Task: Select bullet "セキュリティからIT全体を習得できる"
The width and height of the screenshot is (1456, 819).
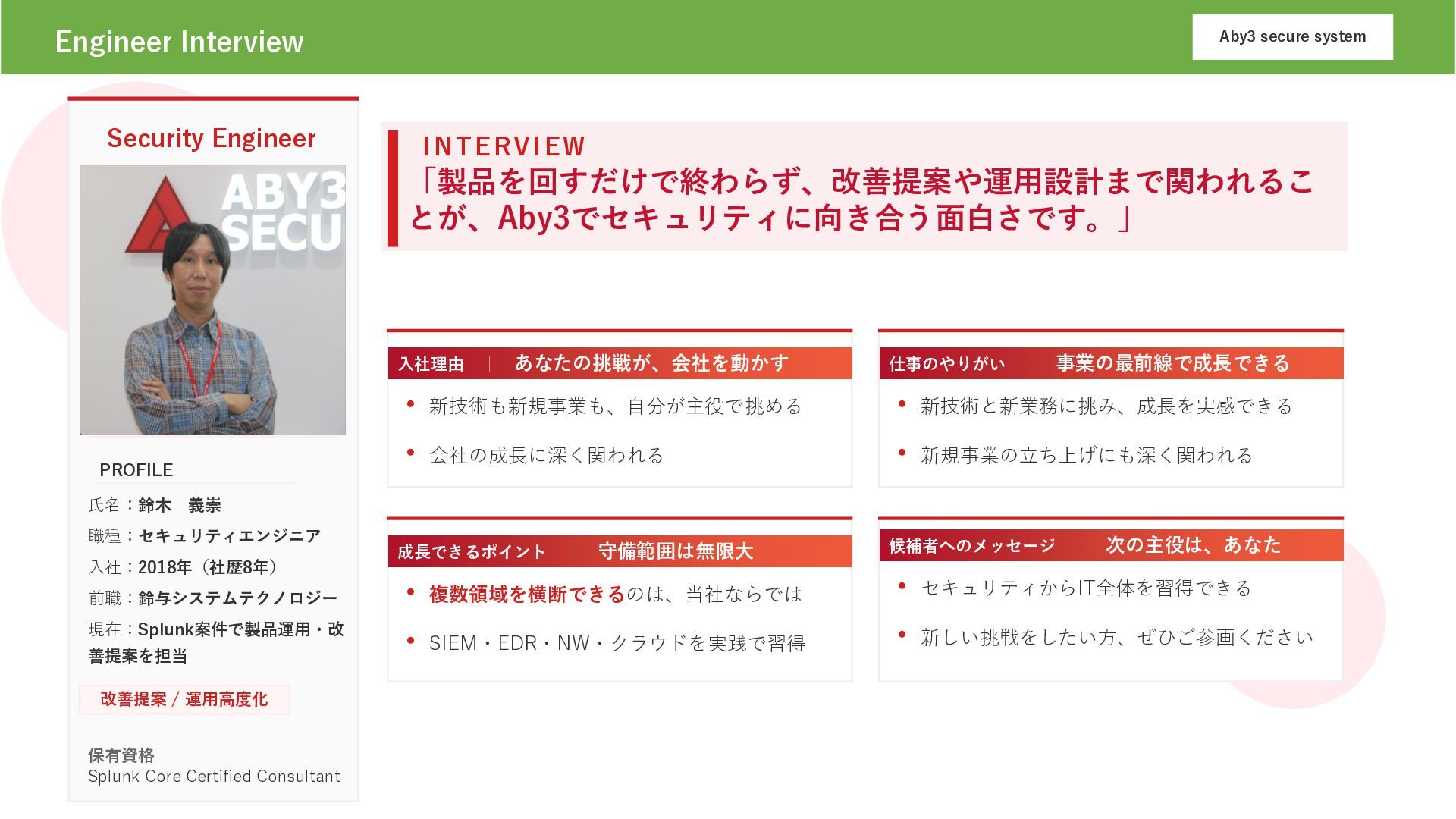Action: click(1086, 588)
